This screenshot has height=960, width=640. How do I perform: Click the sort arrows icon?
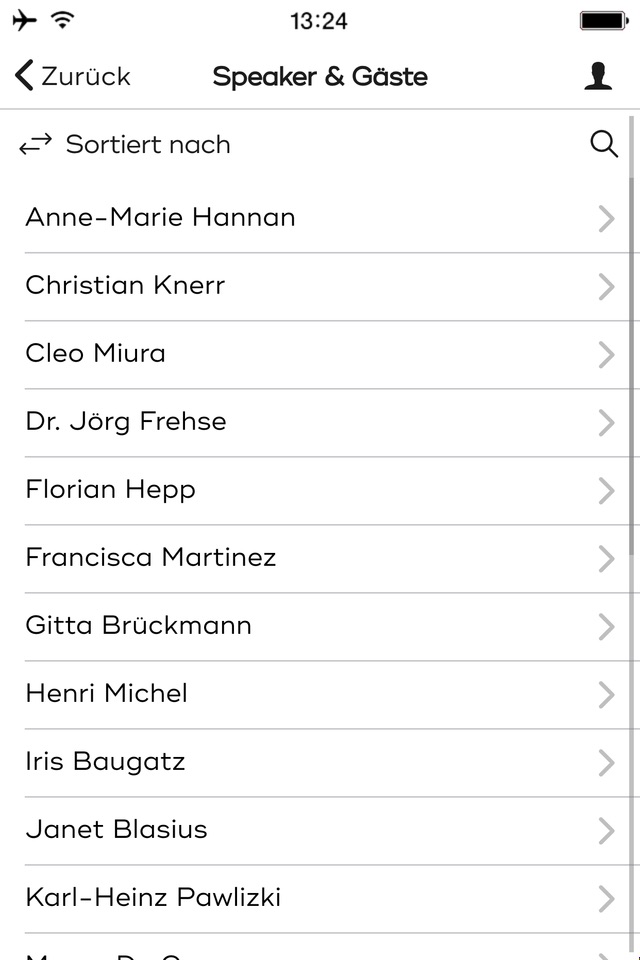click(36, 146)
